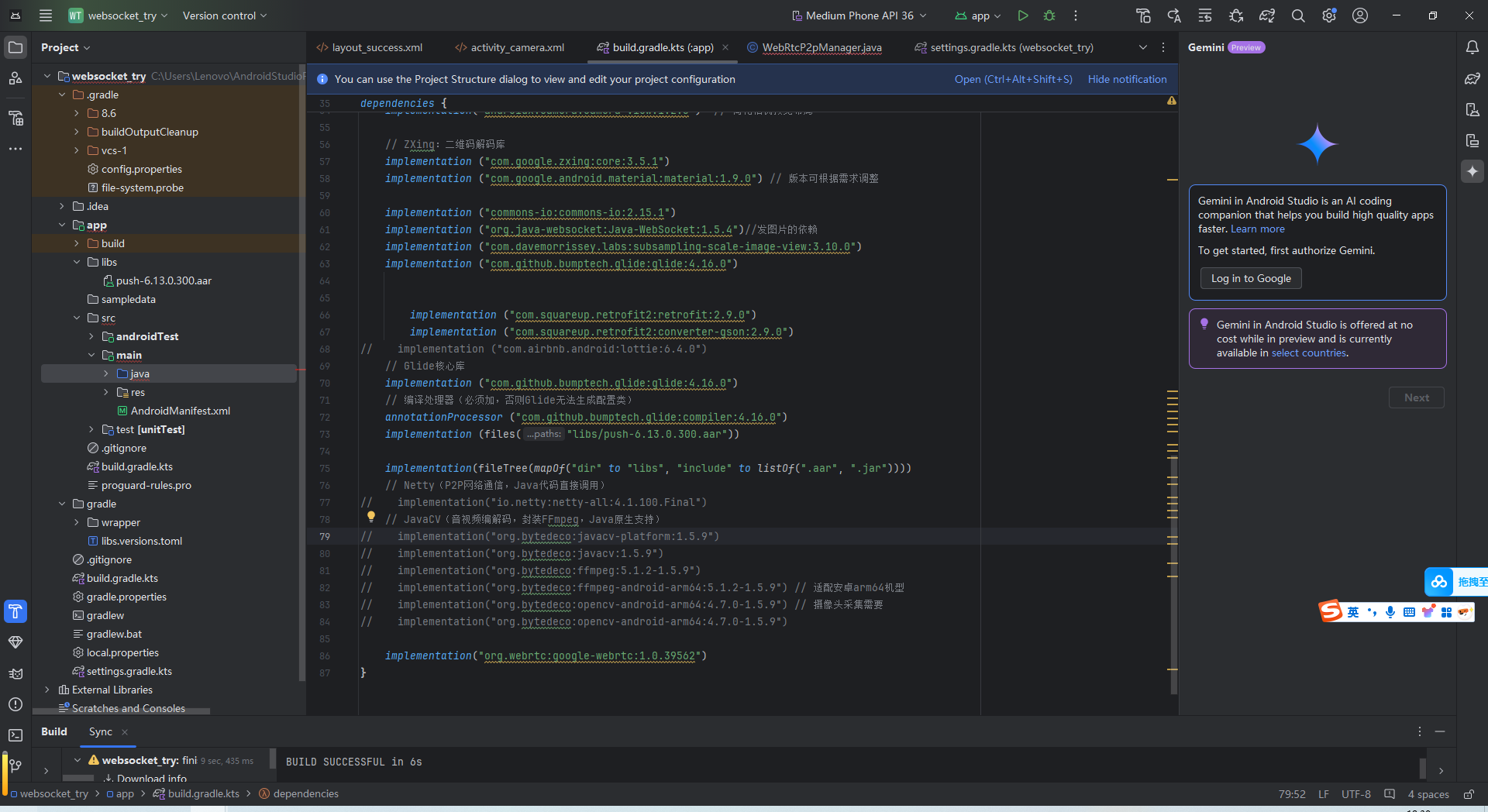The height and width of the screenshot is (812, 1488).
Task: Open user account profile icon
Action: (1360, 15)
